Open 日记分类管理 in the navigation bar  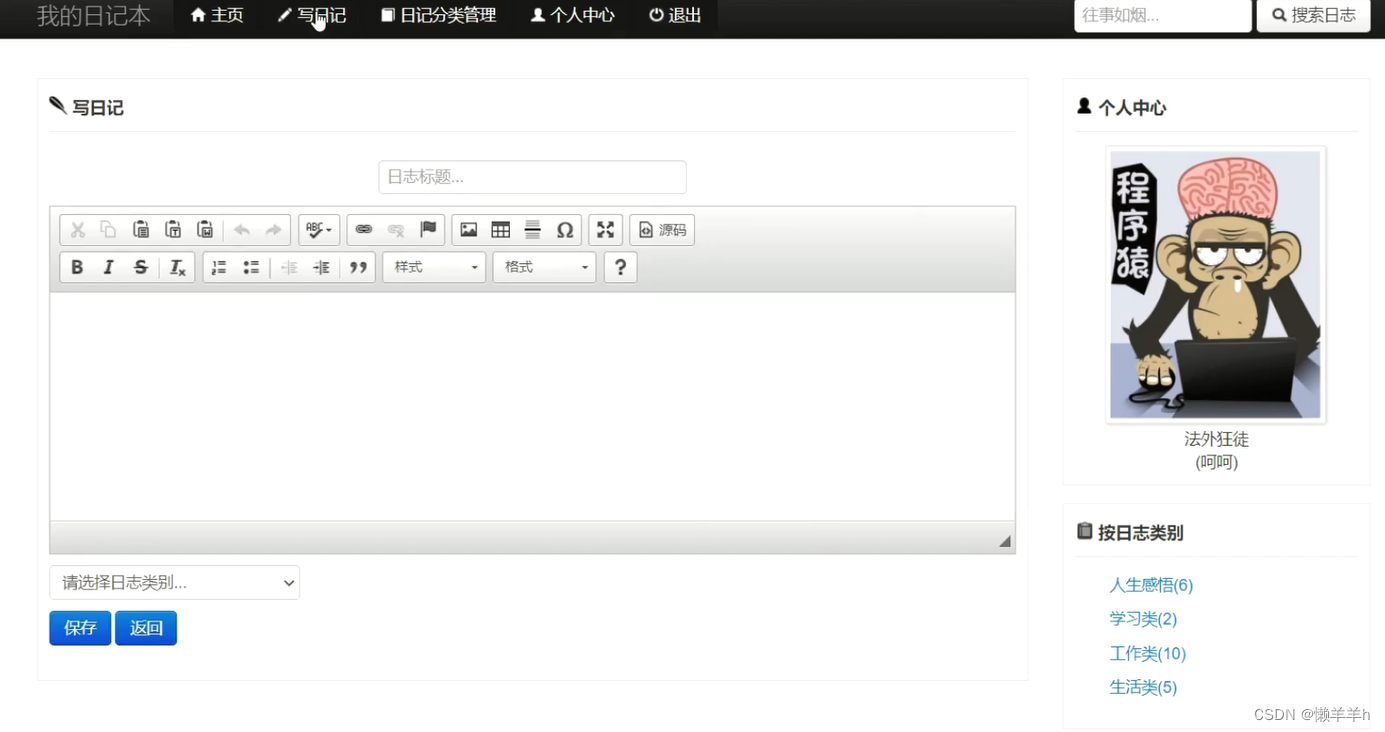point(438,15)
